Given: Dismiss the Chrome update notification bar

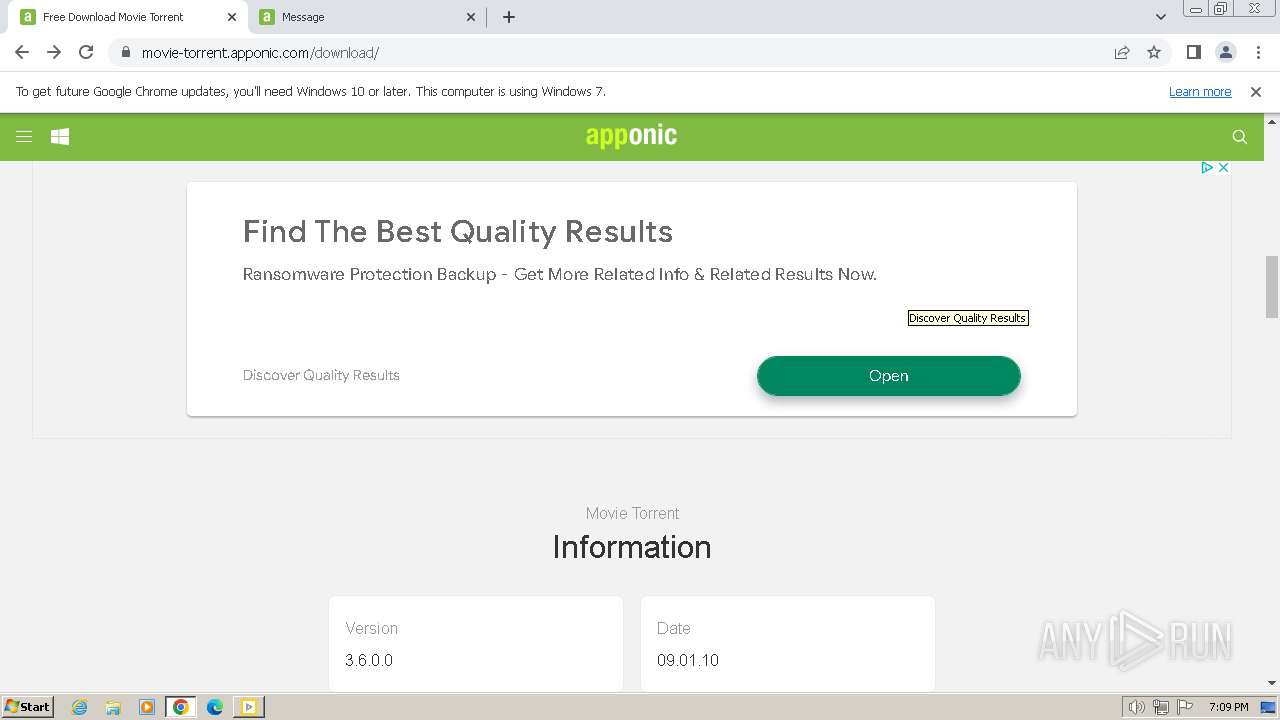Looking at the screenshot, I should [x=1256, y=92].
